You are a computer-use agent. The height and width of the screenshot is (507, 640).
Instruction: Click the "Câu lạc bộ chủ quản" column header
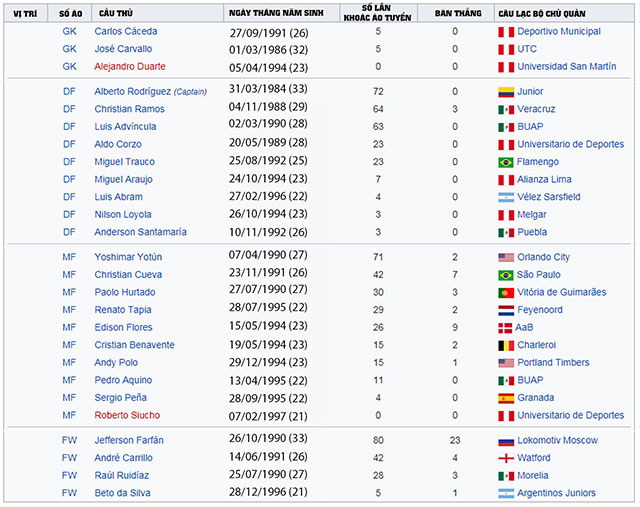tap(546, 11)
